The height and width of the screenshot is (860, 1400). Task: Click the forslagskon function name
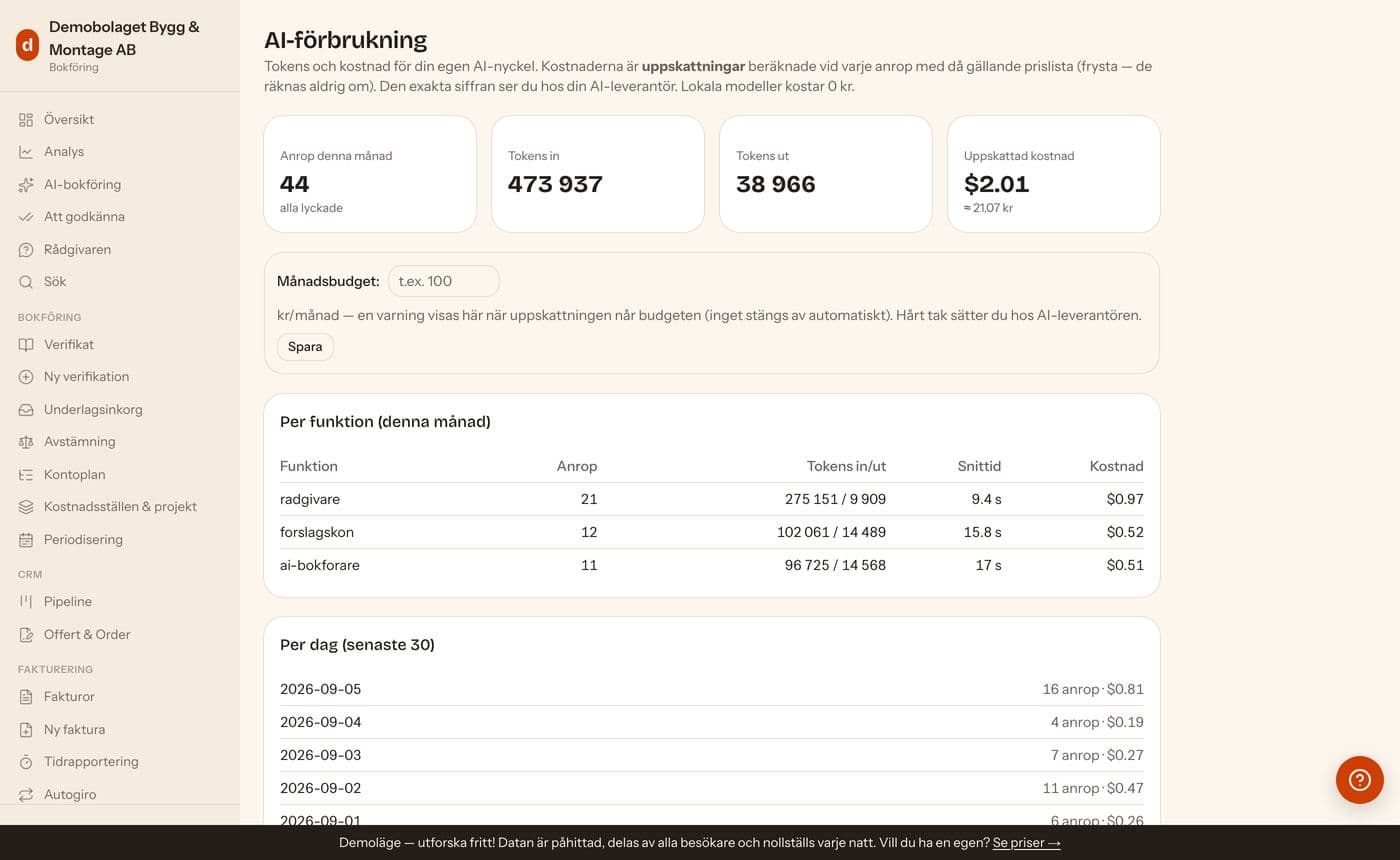pyautogui.click(x=317, y=532)
